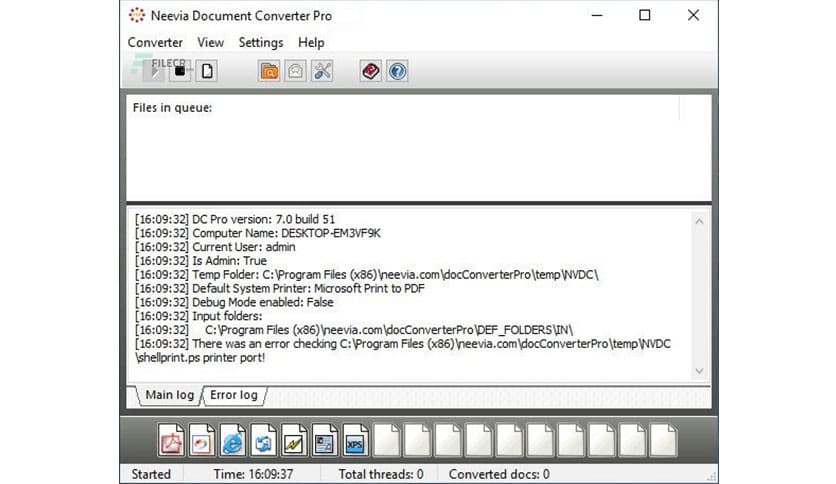Click the log scrollbar up arrow
The image size is (836, 484).
[x=700, y=221]
